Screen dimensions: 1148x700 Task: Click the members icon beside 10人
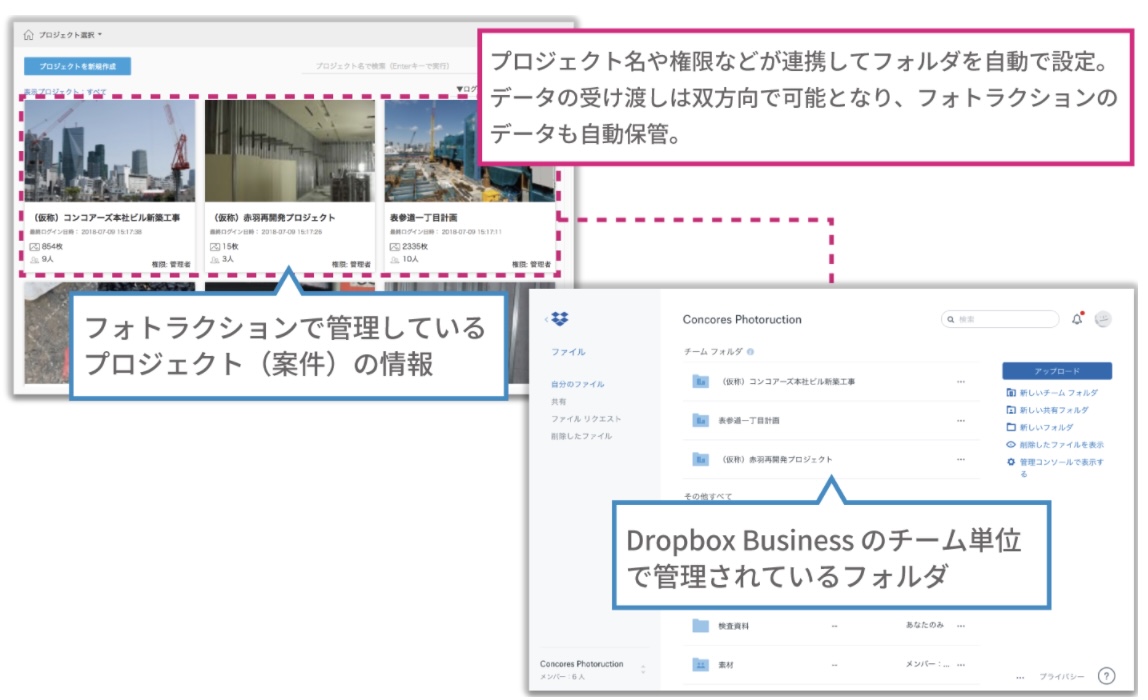(x=395, y=259)
